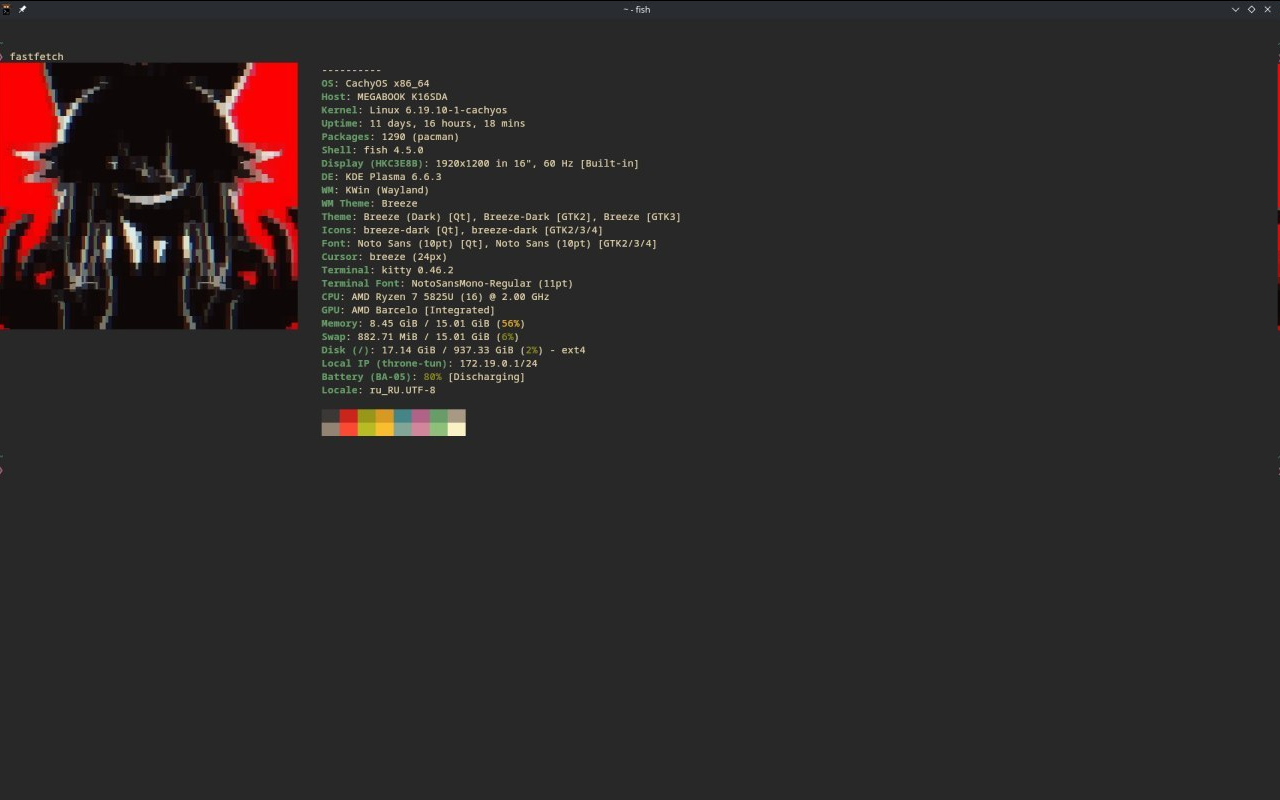
Task: Click the 'Icons: breeze-dark' line
Action: pos(462,230)
